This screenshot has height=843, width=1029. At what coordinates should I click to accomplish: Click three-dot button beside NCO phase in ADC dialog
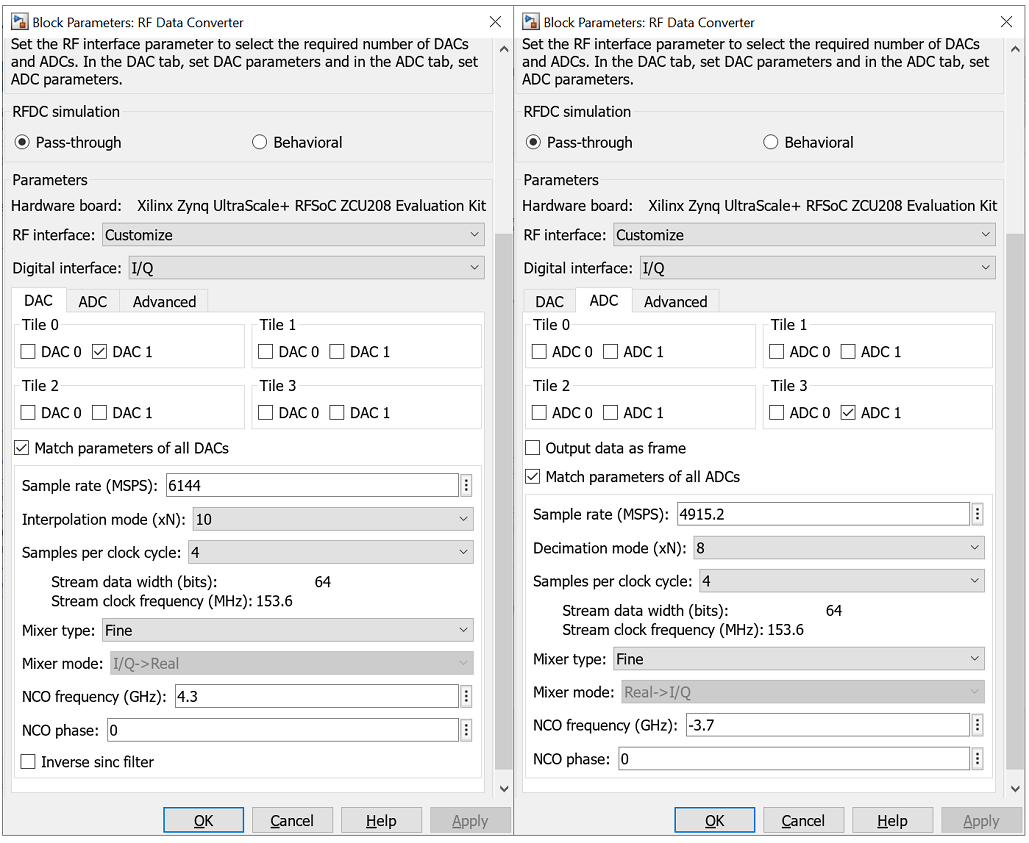[x=977, y=759]
